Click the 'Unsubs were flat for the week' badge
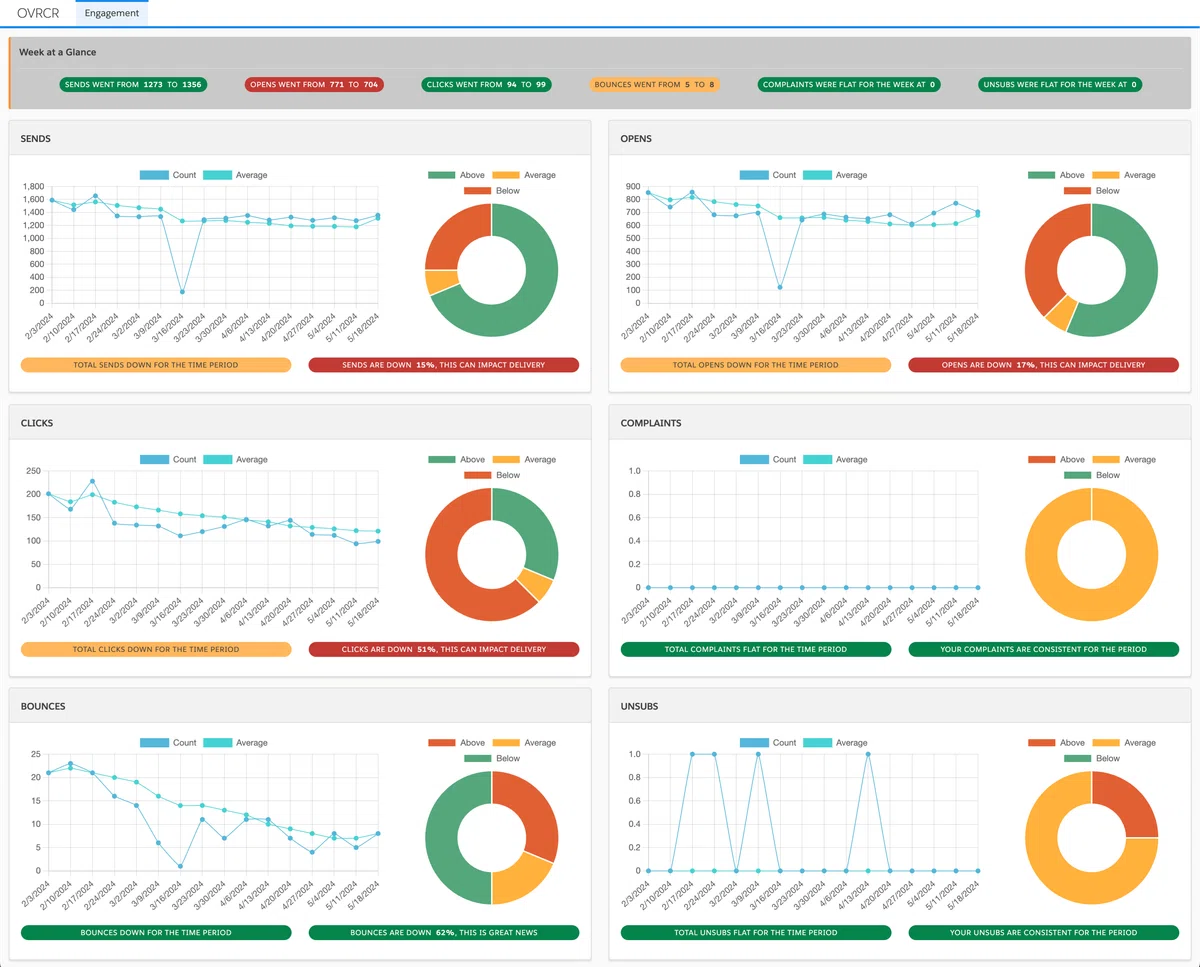1200x967 pixels. click(x=1061, y=85)
